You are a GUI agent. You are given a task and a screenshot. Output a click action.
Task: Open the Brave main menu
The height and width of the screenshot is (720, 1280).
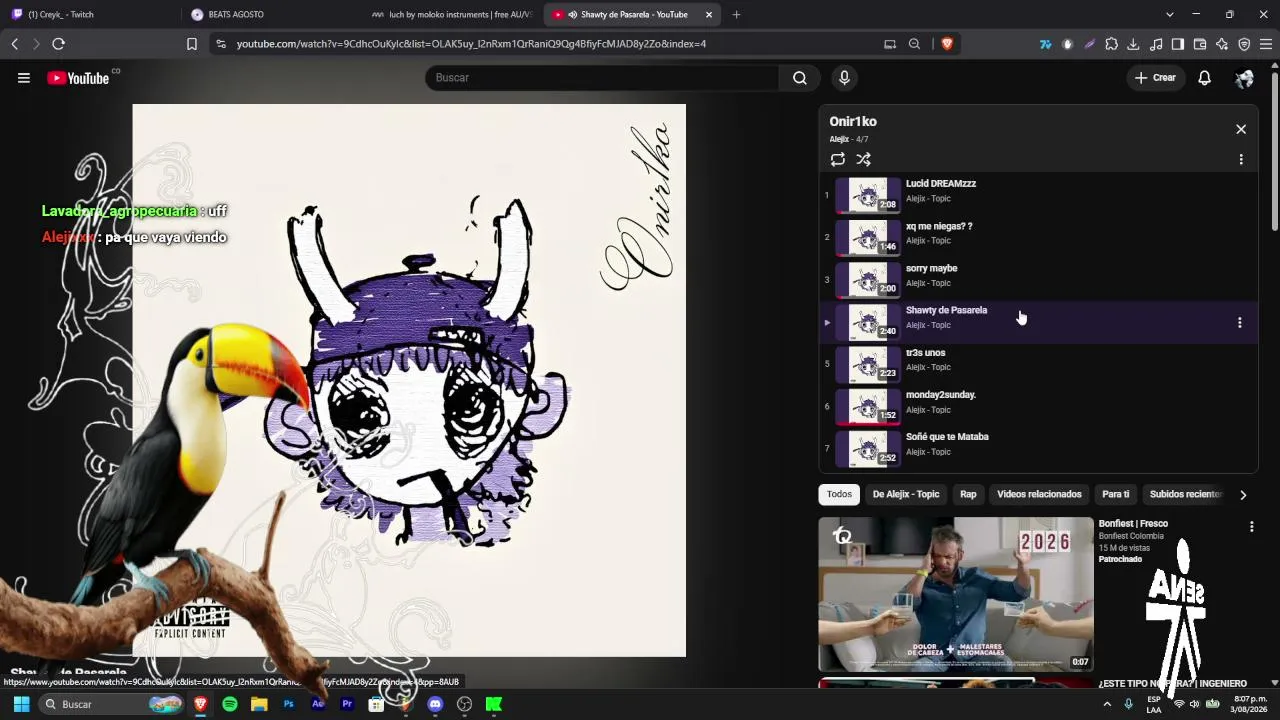pyautogui.click(x=1266, y=44)
